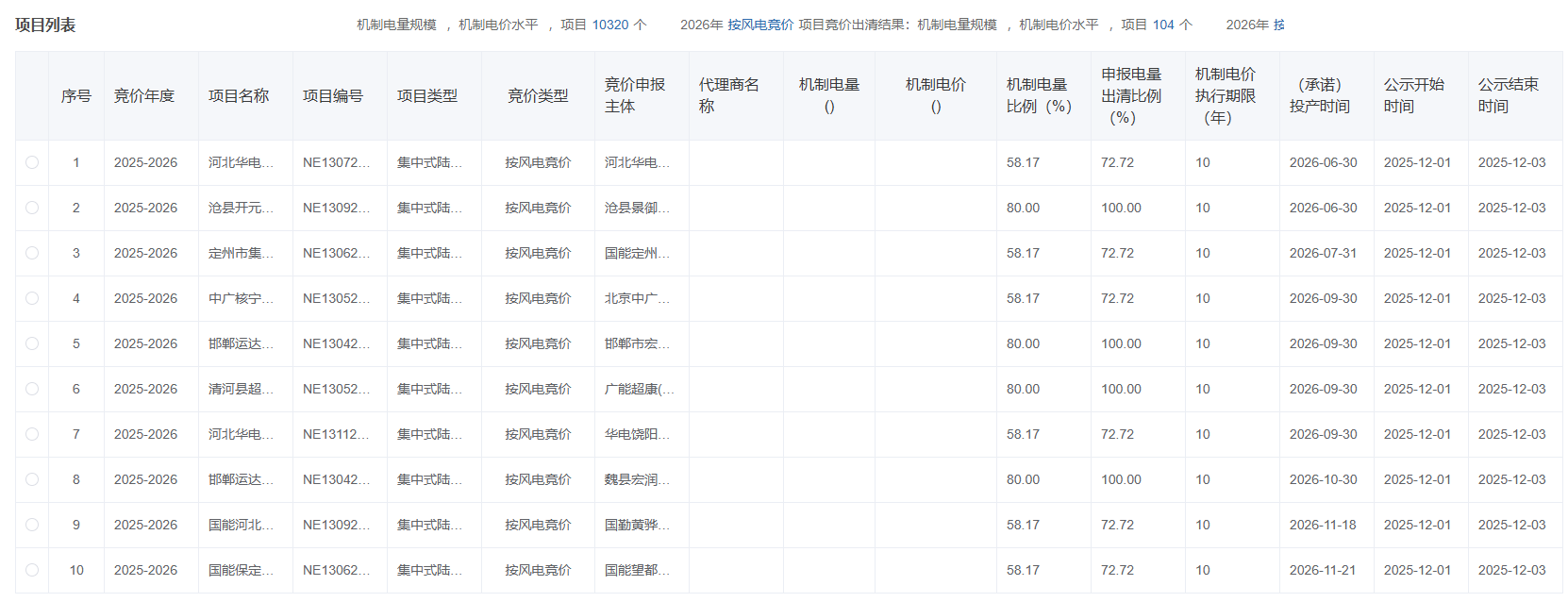The image size is (1568, 602).
Task: Click bidding entity 广能超康(… in row 6
Action: coord(639,389)
